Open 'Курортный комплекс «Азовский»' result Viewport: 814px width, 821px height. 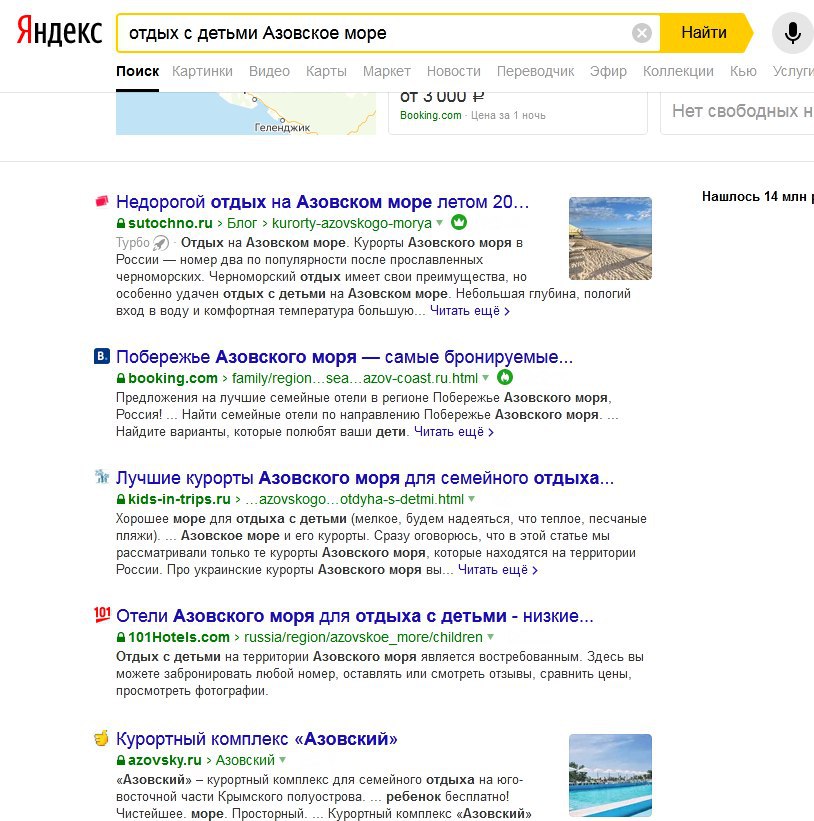point(257,739)
